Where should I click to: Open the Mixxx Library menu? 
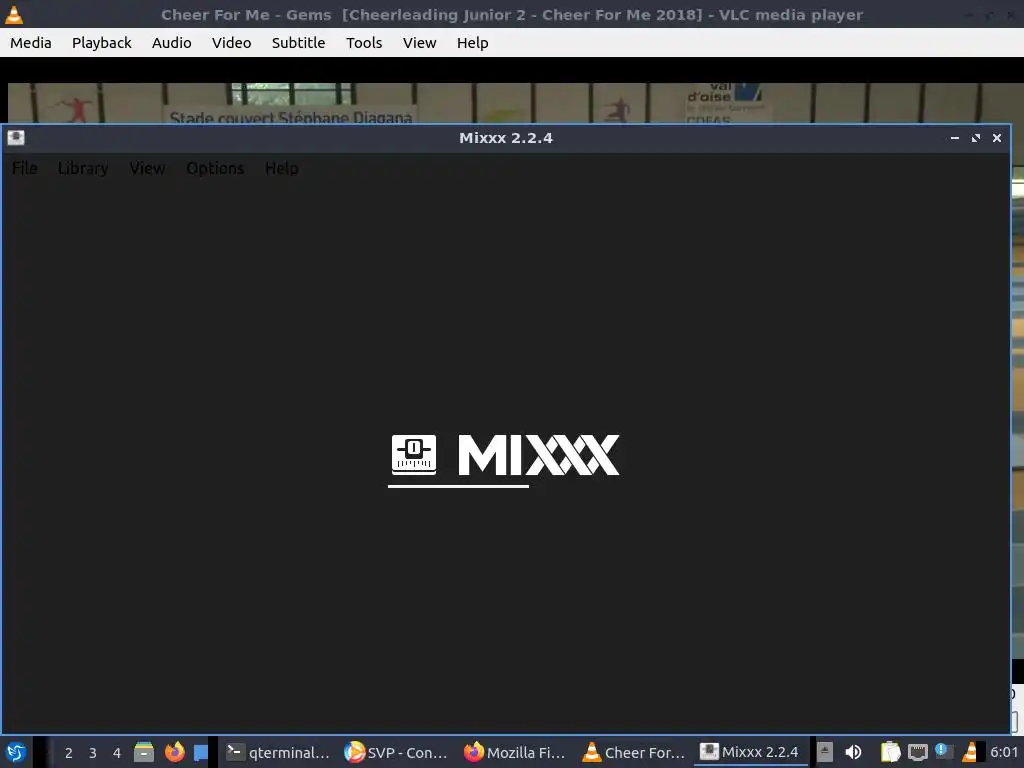click(83, 168)
